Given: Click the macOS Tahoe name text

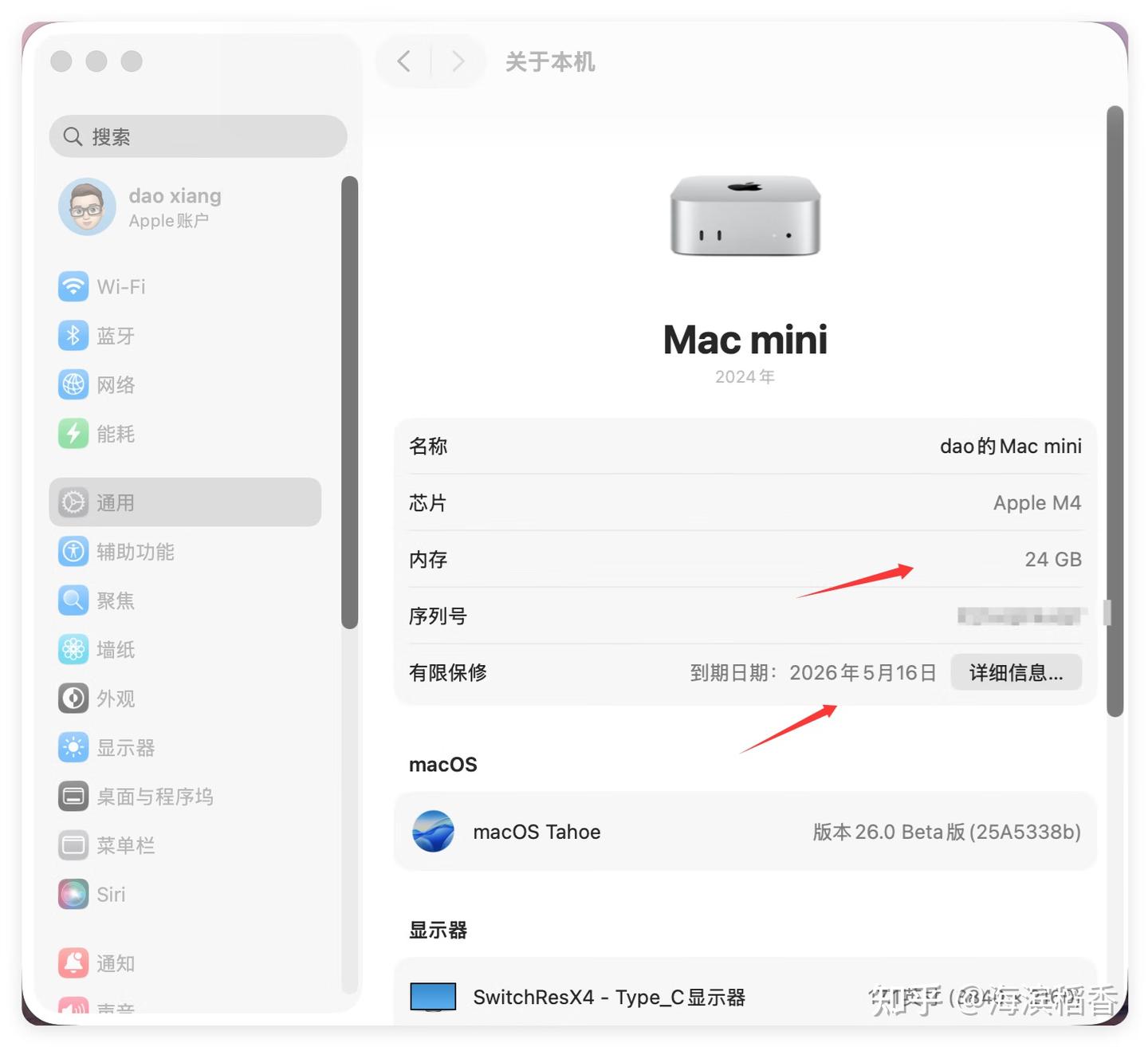Looking at the screenshot, I should click(537, 832).
